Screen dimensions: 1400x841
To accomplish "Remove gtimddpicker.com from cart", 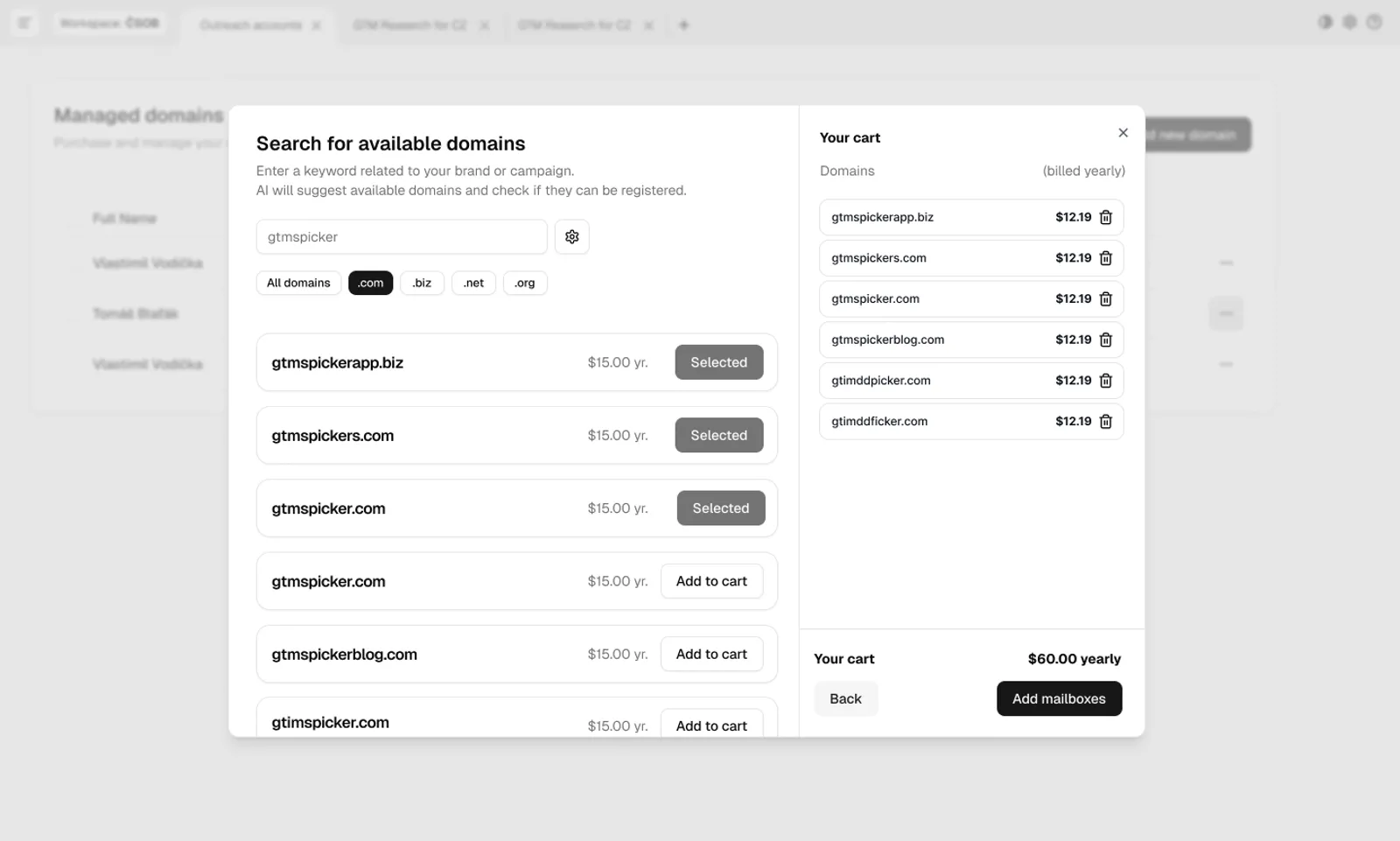I will 1105,381.
